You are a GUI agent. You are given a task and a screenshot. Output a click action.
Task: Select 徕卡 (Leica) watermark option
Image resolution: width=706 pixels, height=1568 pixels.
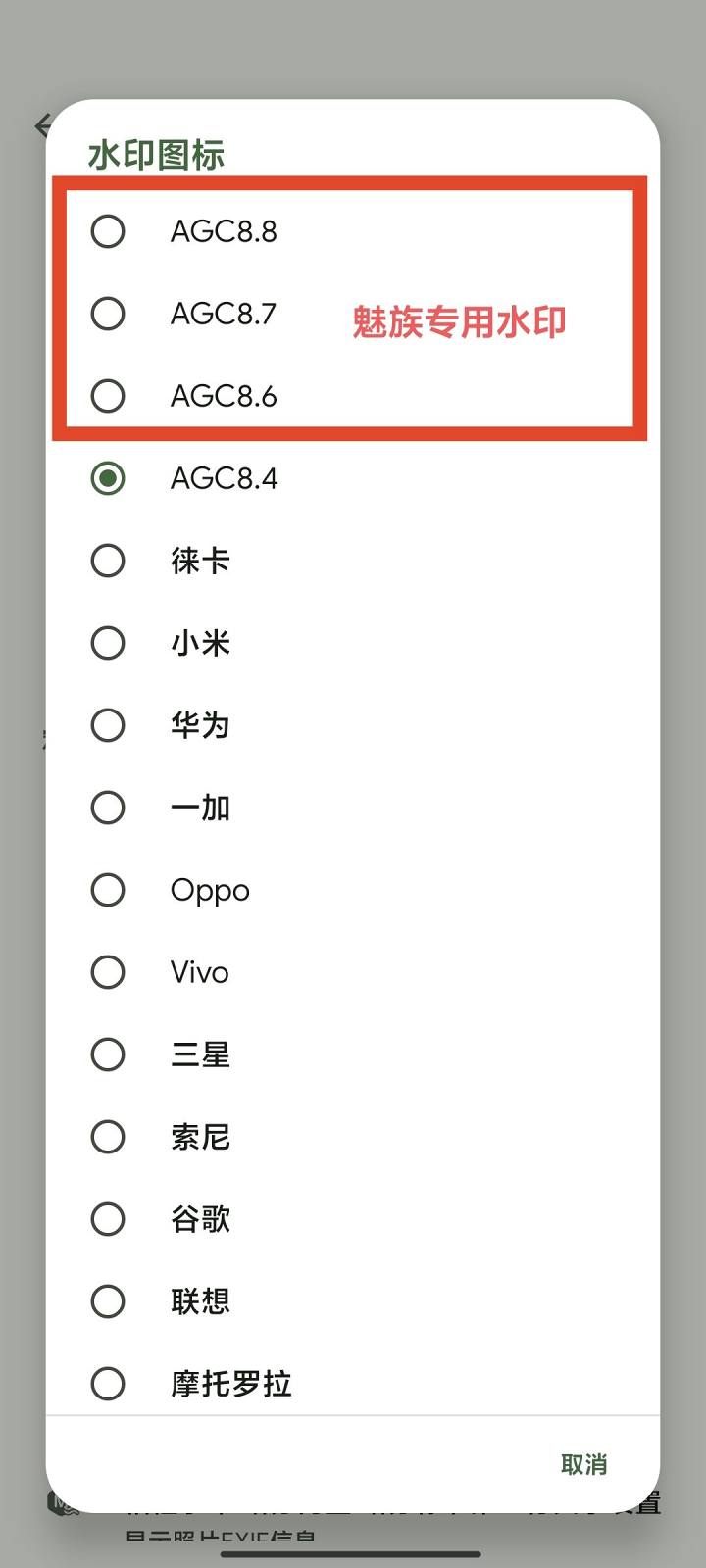point(108,561)
